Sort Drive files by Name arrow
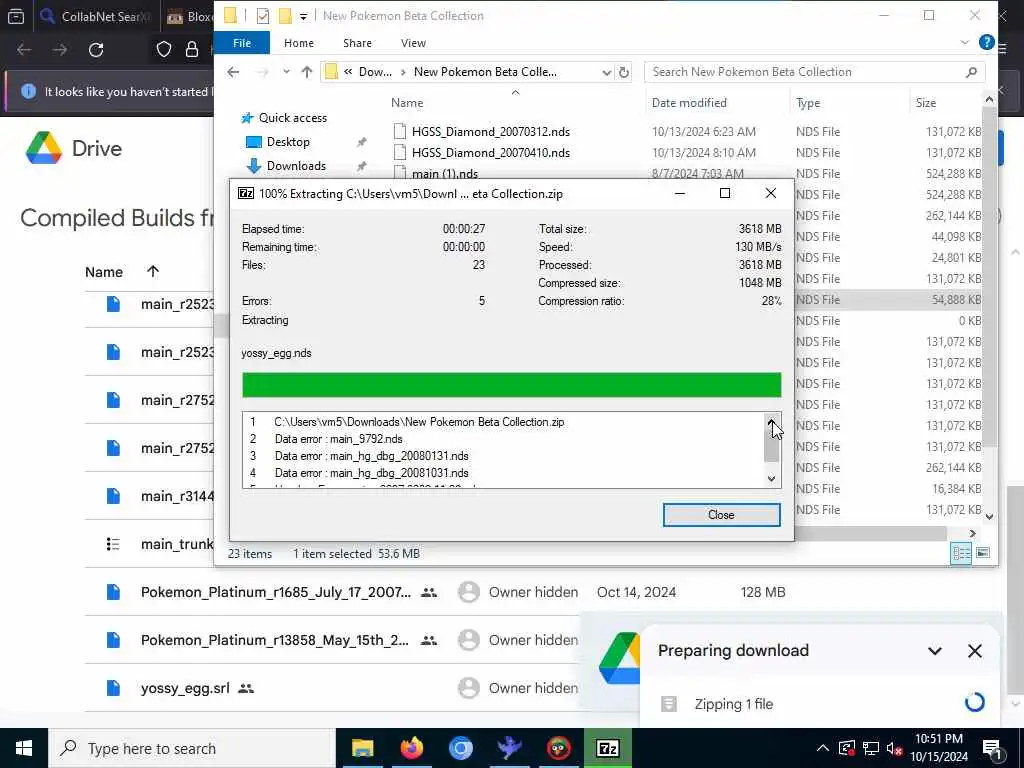Screen dimensions: 1024x768 click(153, 271)
